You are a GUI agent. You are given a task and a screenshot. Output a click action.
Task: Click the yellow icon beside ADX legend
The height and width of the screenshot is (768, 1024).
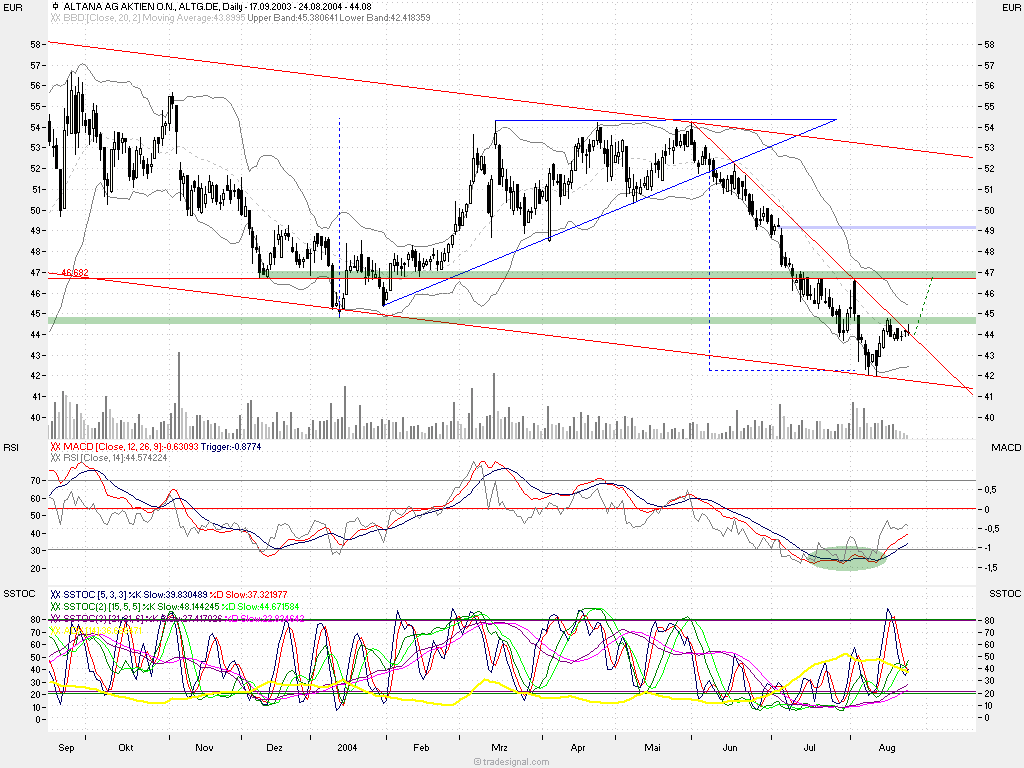click(x=56, y=630)
